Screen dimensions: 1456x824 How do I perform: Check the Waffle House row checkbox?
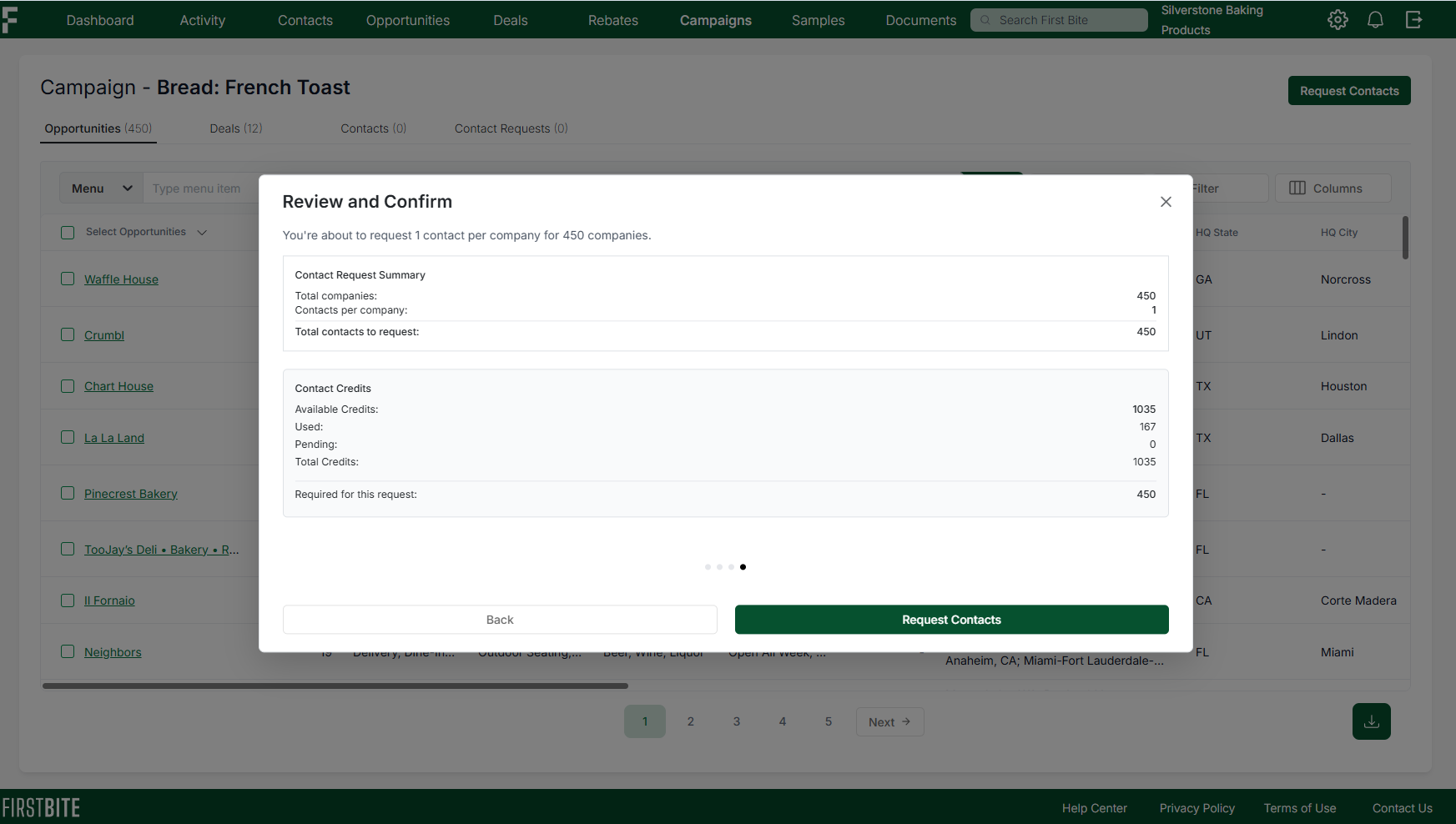[x=68, y=279]
